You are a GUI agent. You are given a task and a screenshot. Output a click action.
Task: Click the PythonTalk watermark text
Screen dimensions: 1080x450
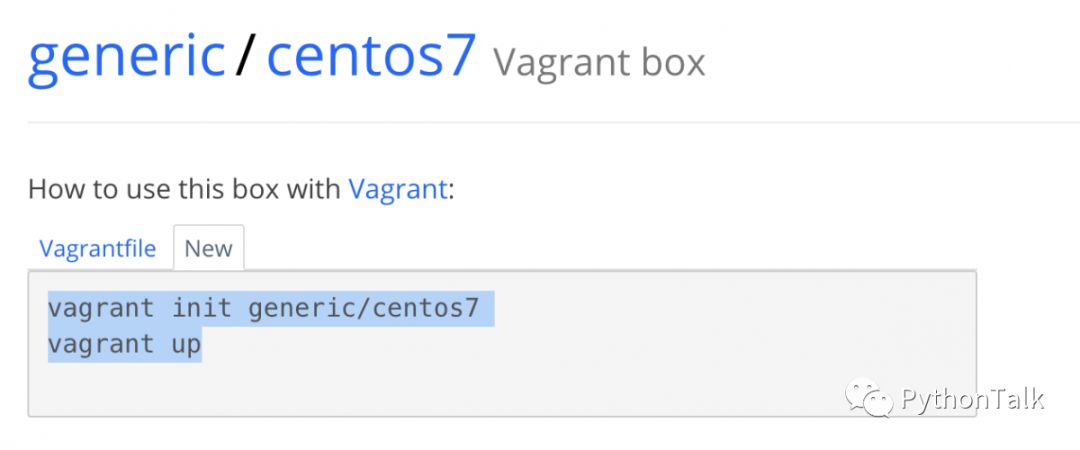pos(972,399)
